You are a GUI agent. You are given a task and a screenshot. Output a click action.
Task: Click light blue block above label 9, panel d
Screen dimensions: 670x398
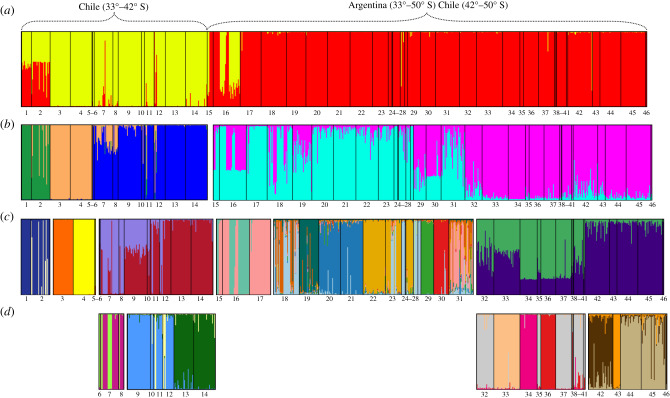click(138, 351)
